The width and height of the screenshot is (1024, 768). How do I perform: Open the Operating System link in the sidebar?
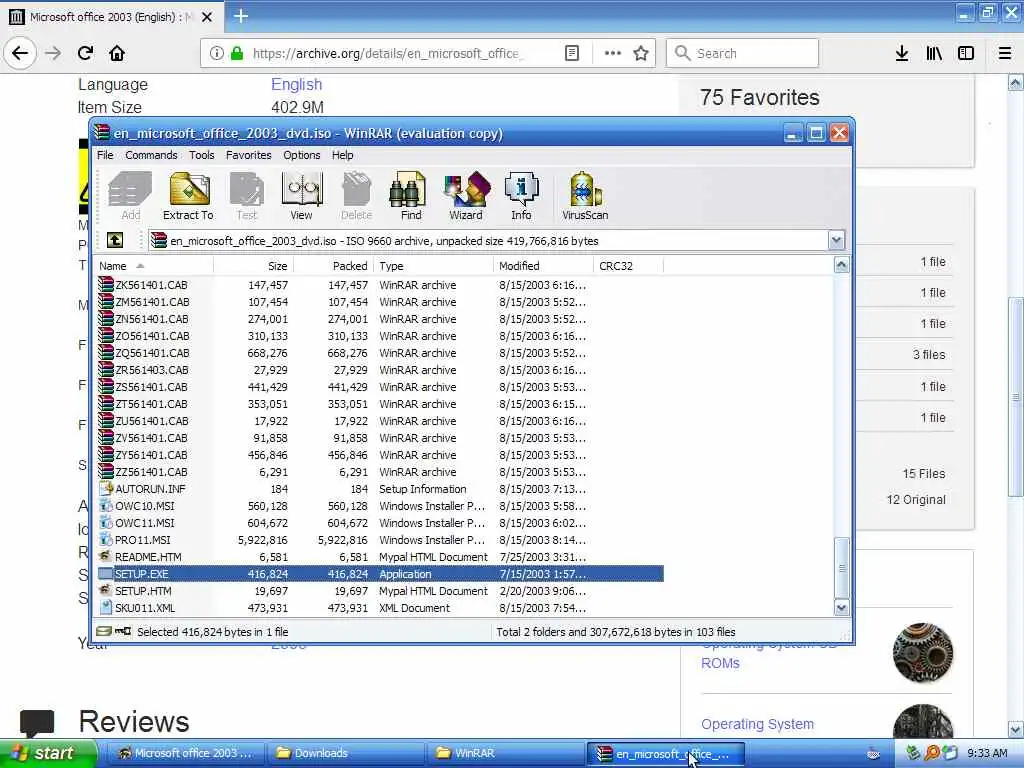pos(757,724)
